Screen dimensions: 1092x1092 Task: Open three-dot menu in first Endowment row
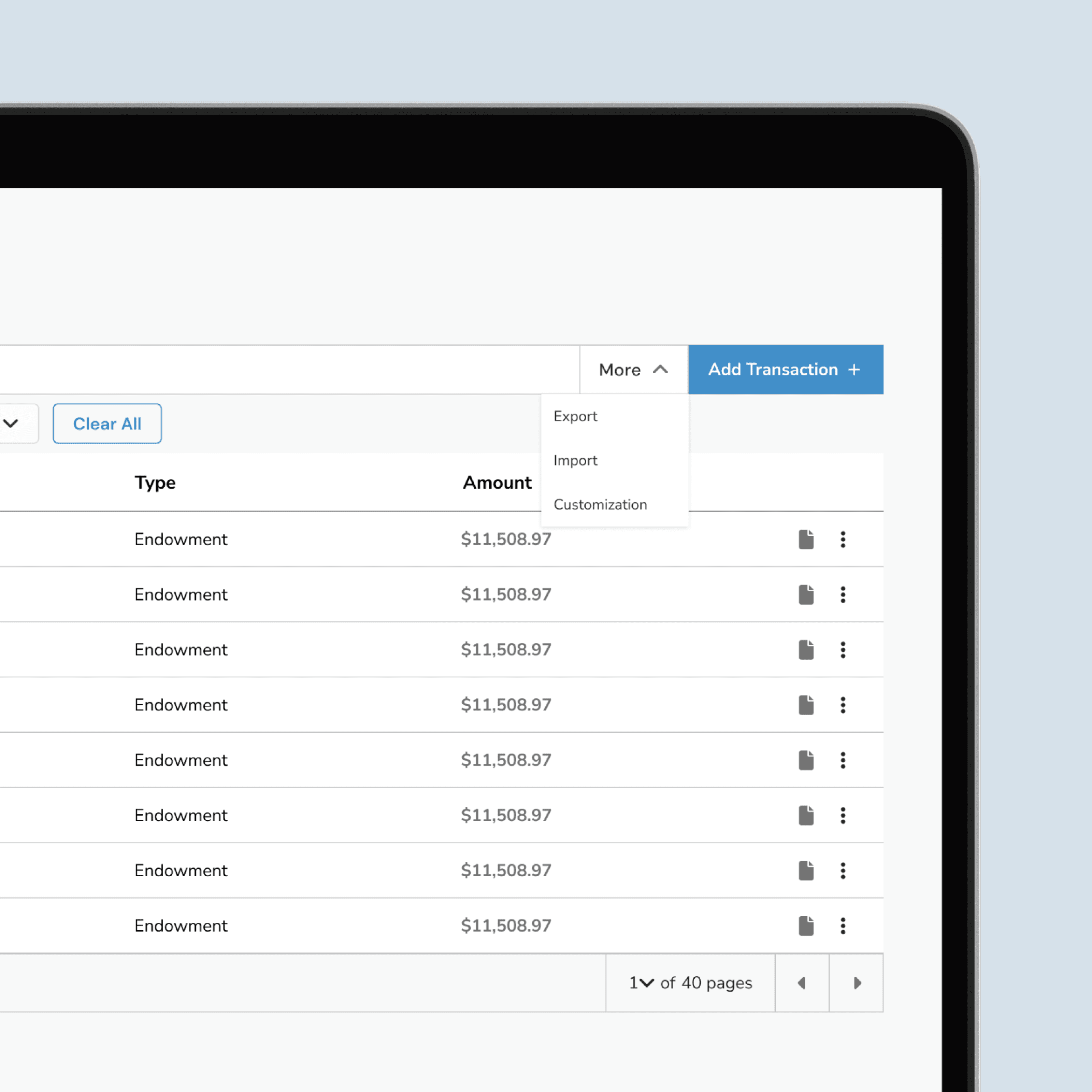tap(843, 539)
